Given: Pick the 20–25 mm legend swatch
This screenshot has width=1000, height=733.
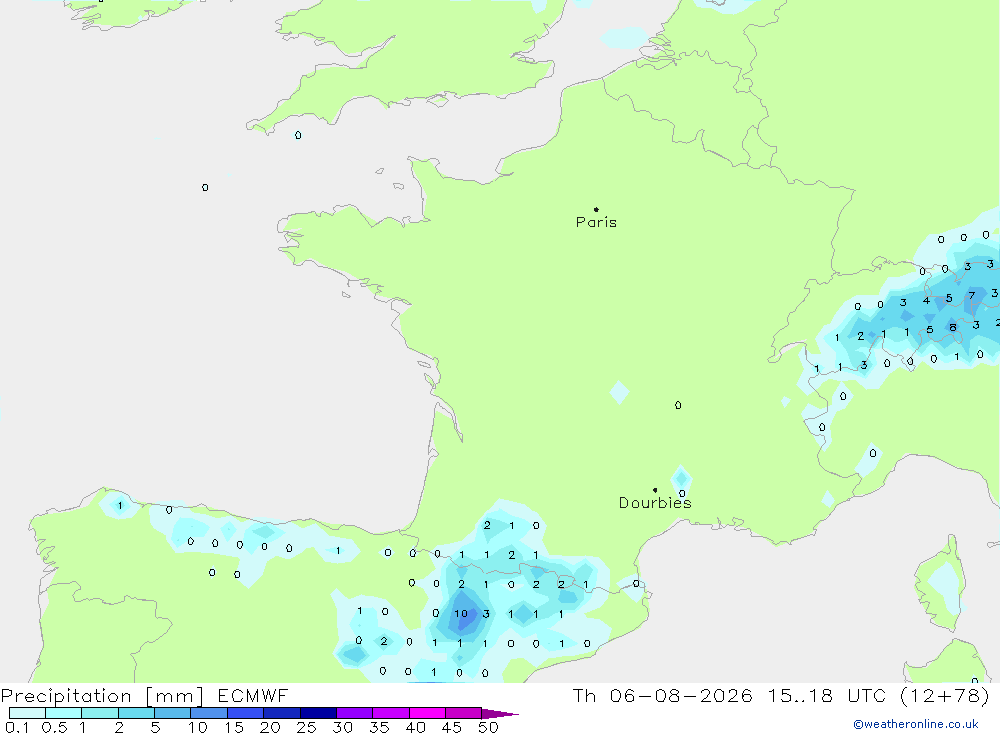Looking at the screenshot, I should (x=282, y=713).
